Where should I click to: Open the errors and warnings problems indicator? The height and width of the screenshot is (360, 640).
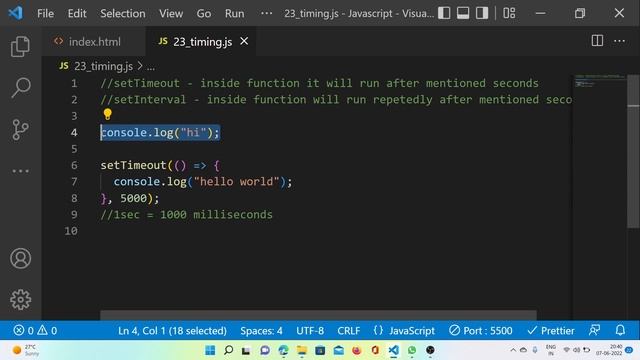(x=35, y=330)
